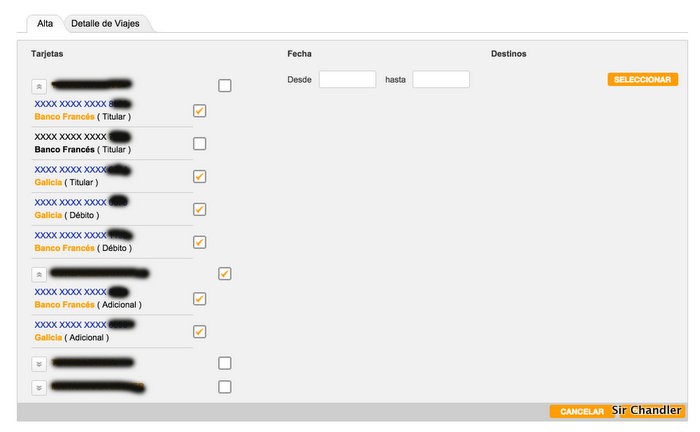This screenshot has width=700, height=432.
Task: Click the hasta date field
Action: click(441, 79)
